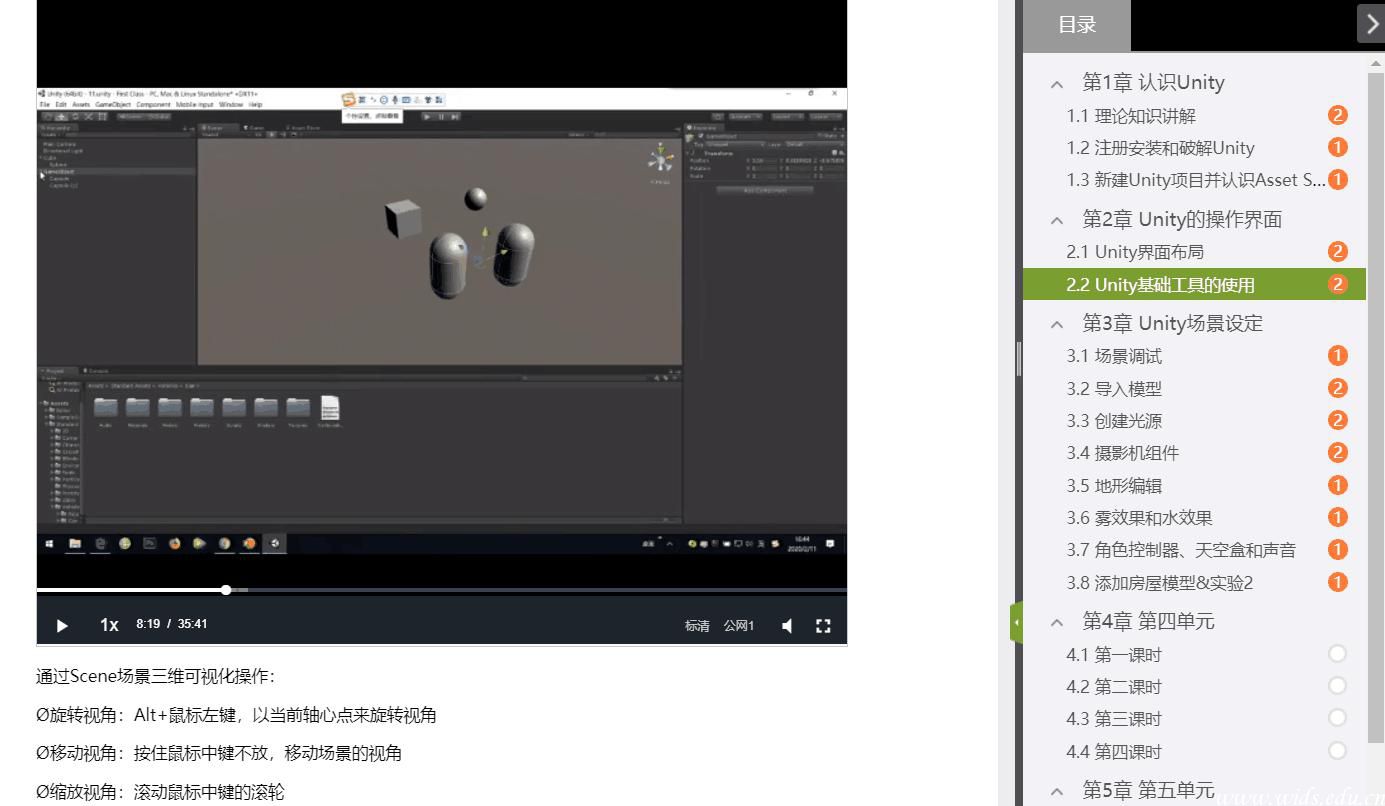Change the 公网1 network line

(739, 626)
